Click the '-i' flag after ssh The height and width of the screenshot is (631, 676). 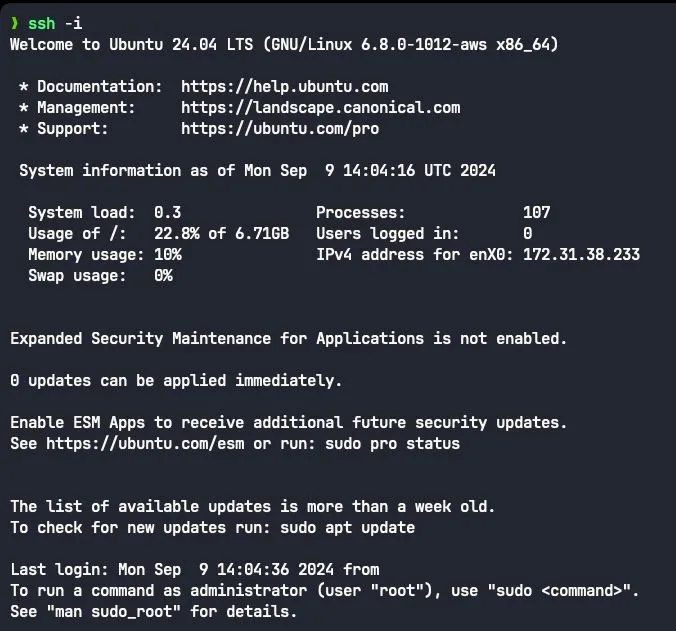pyautogui.click(x=73, y=23)
